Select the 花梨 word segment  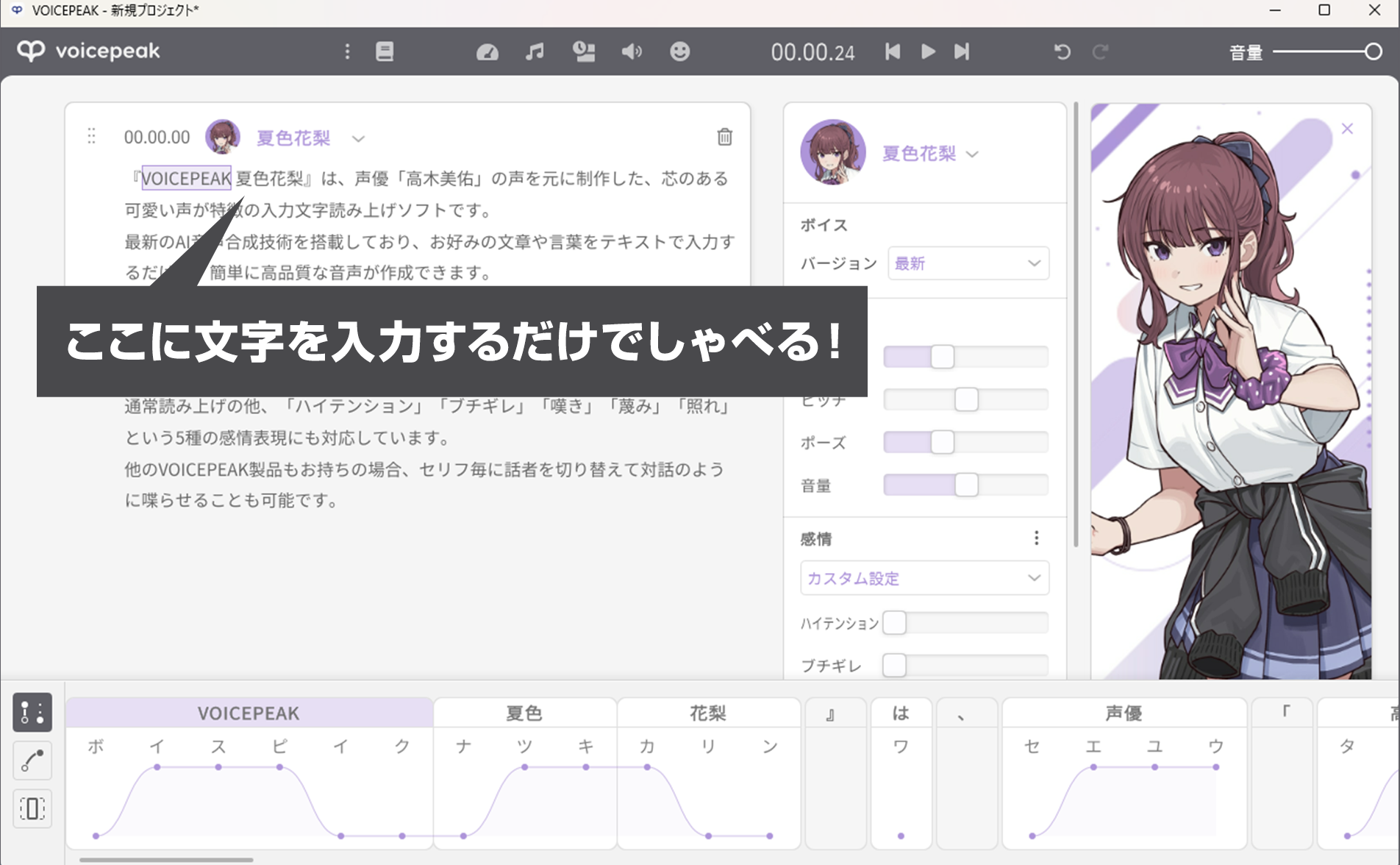point(709,713)
